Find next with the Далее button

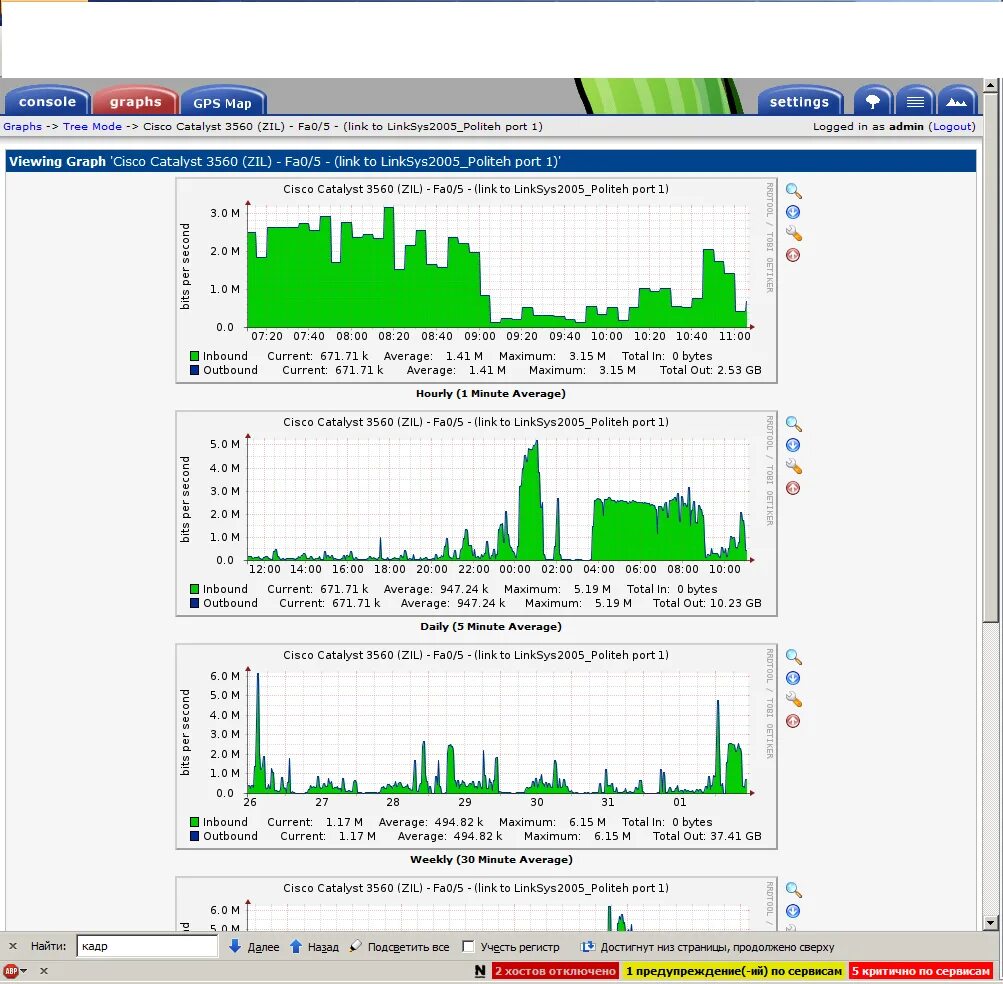point(254,947)
